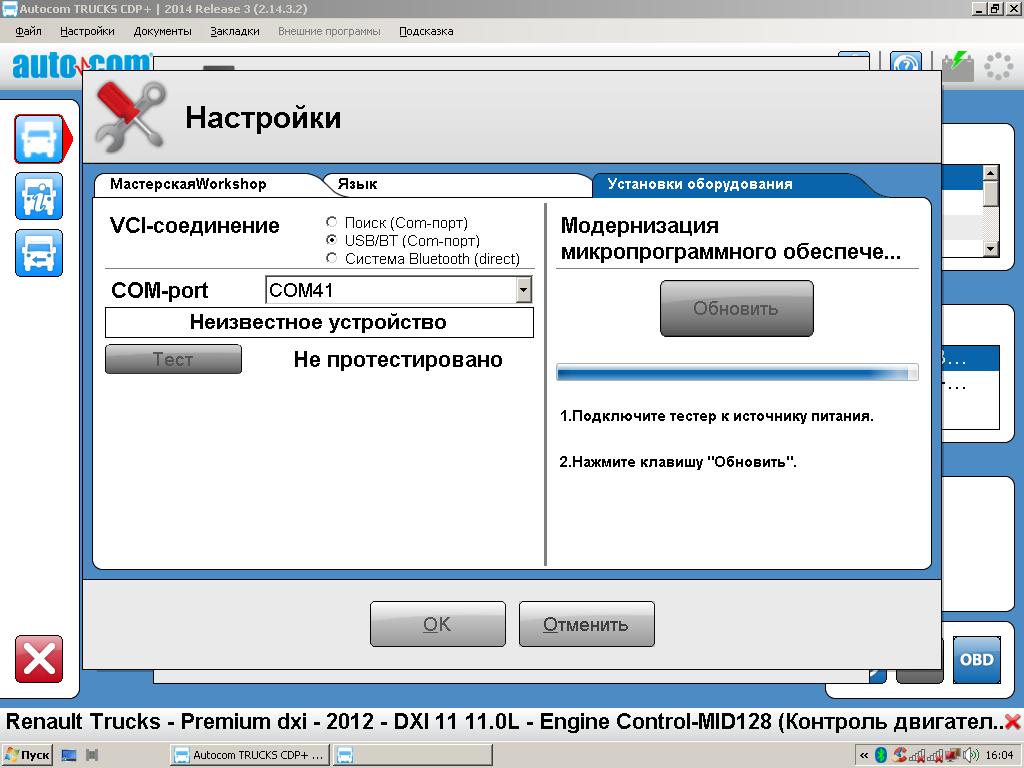Click the Bluetooth tray icon
This screenshot has width=1024, height=768.
point(880,755)
